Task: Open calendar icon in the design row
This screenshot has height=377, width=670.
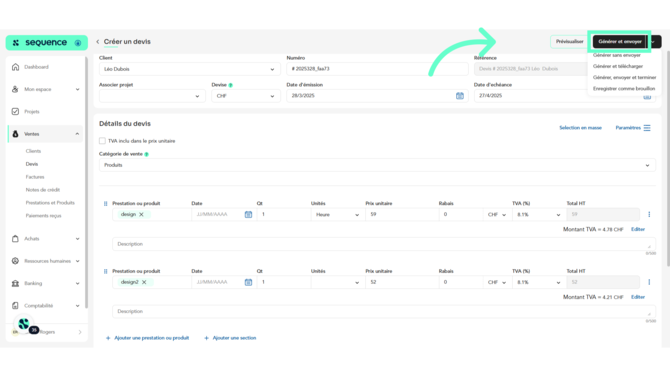Action: tap(248, 215)
